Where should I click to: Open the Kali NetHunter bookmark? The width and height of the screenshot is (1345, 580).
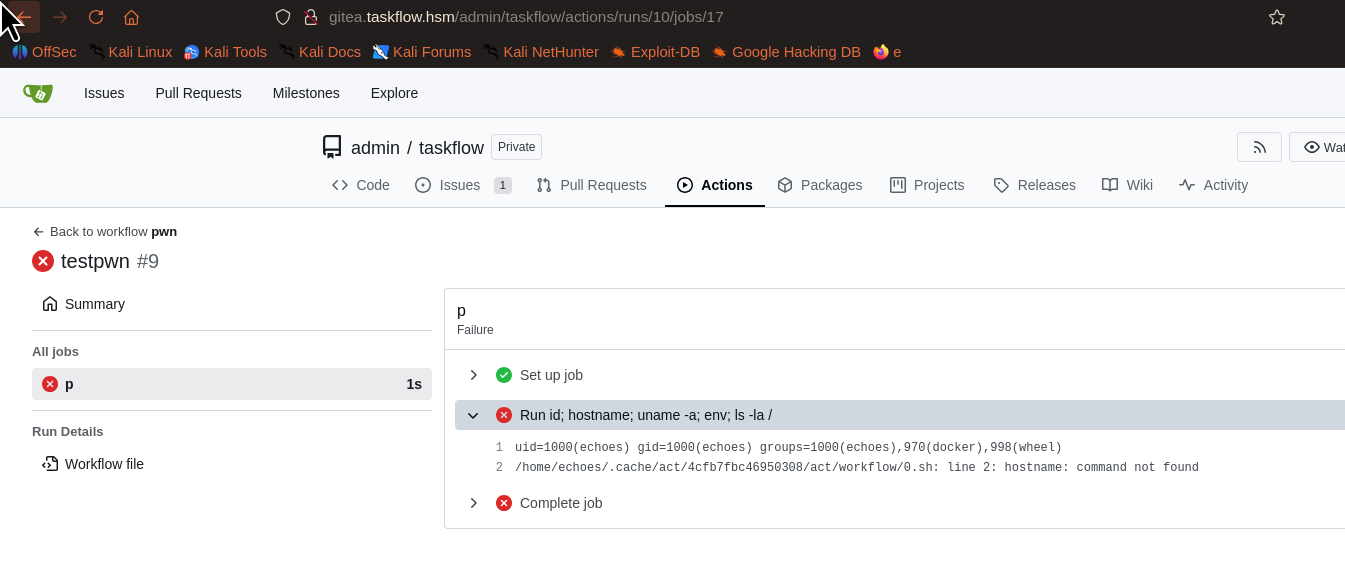541,52
